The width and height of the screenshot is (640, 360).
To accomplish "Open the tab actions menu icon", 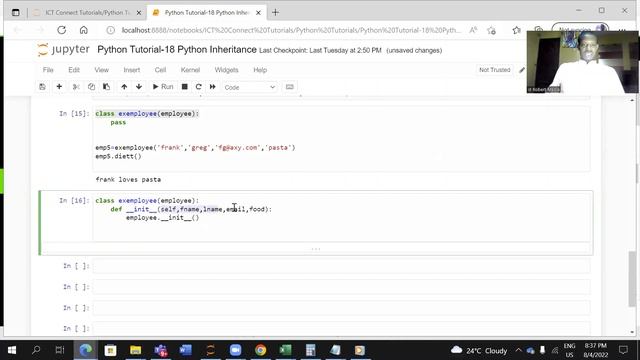I will pos(16,13).
